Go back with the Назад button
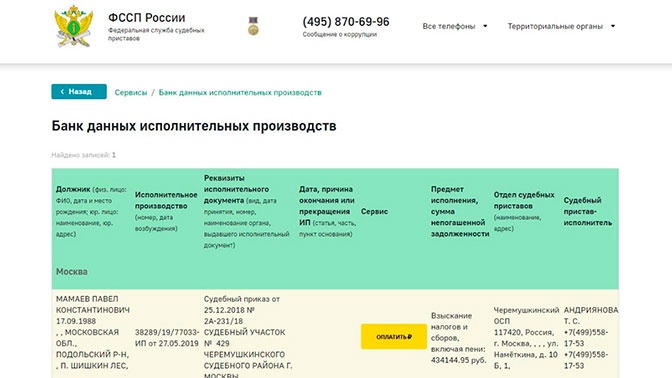672x378 pixels. point(79,92)
